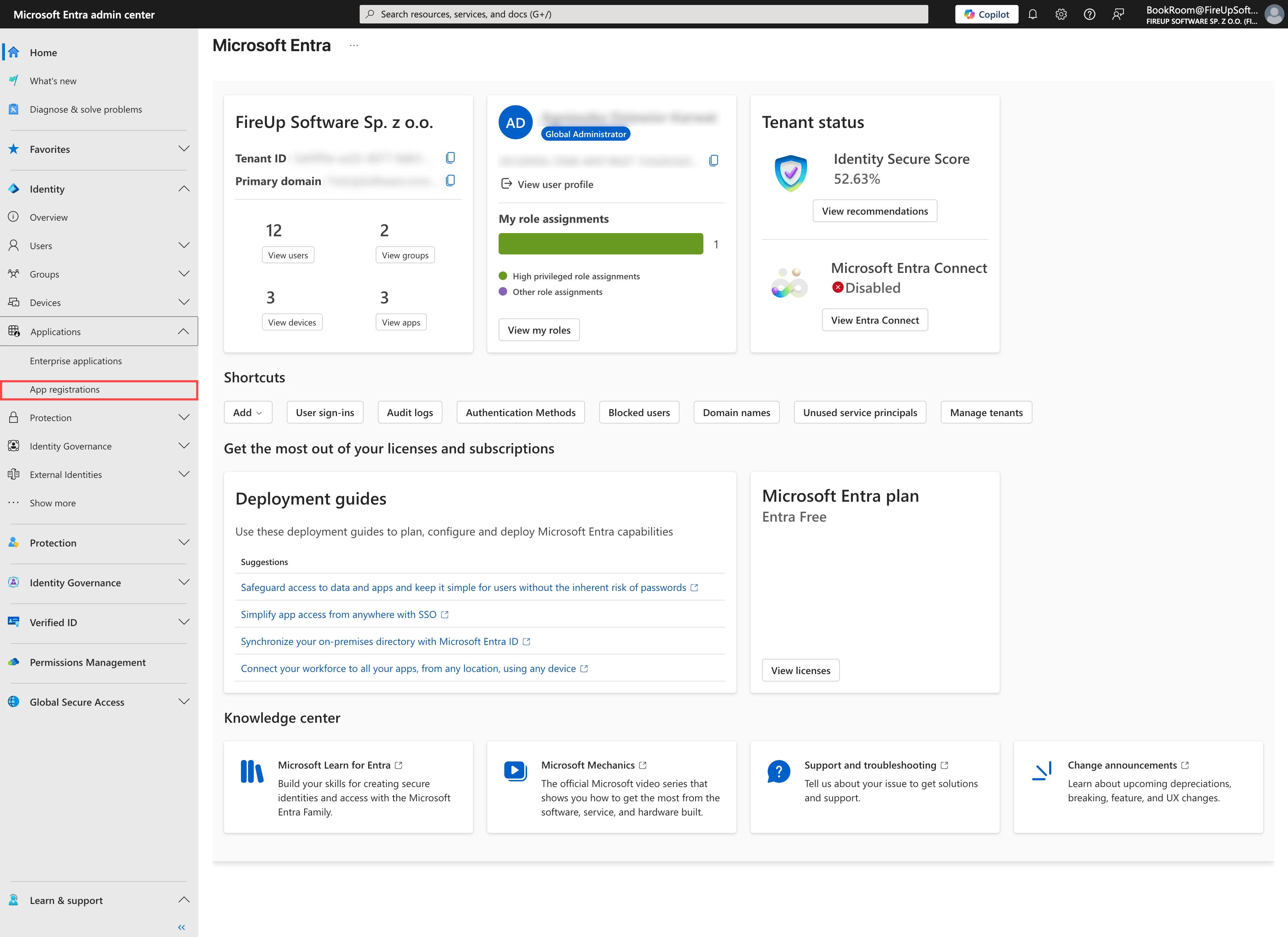1288x937 pixels.
Task: Expand the Groups submenu chevron
Action: 184,274
